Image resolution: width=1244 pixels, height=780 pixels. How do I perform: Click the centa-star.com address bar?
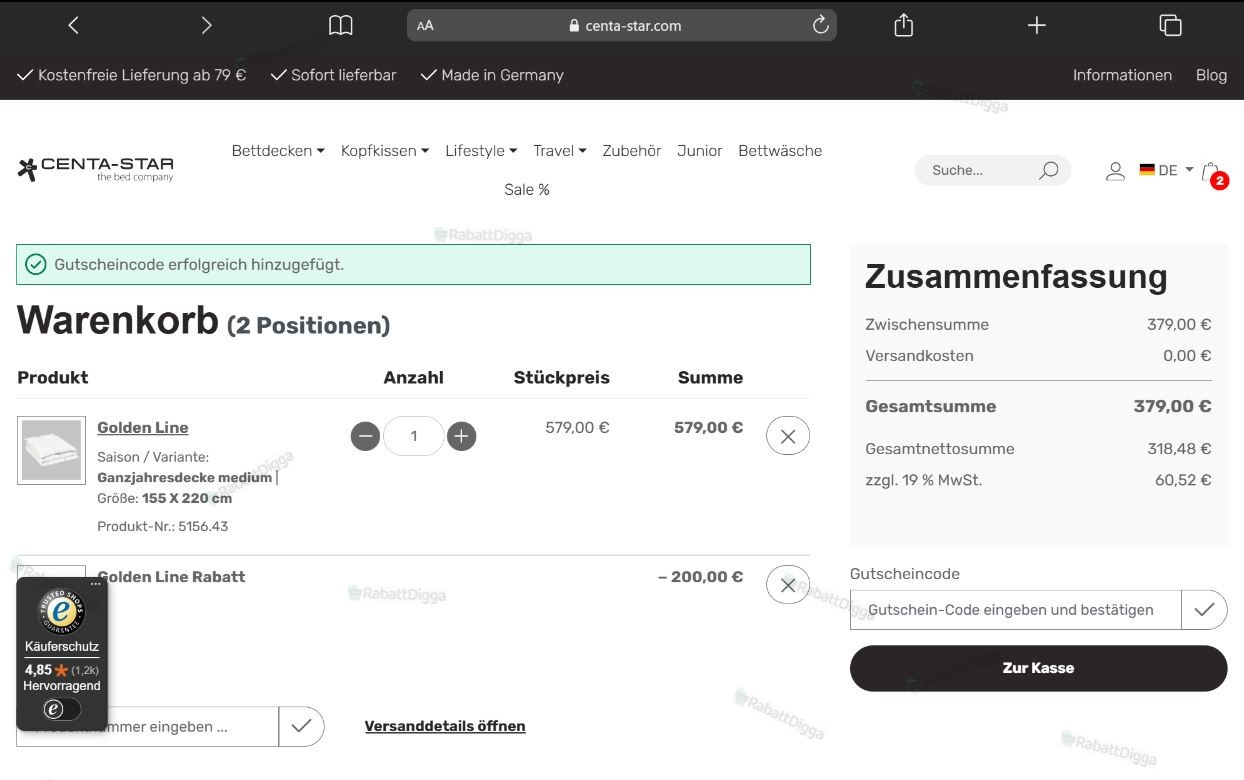coord(622,26)
